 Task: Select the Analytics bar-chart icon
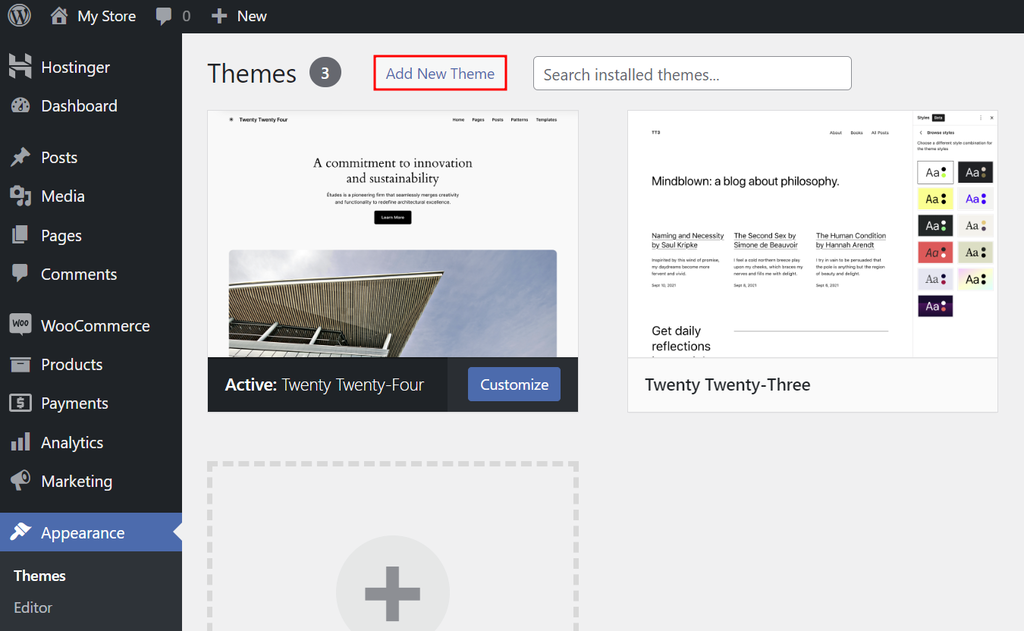pos(20,442)
